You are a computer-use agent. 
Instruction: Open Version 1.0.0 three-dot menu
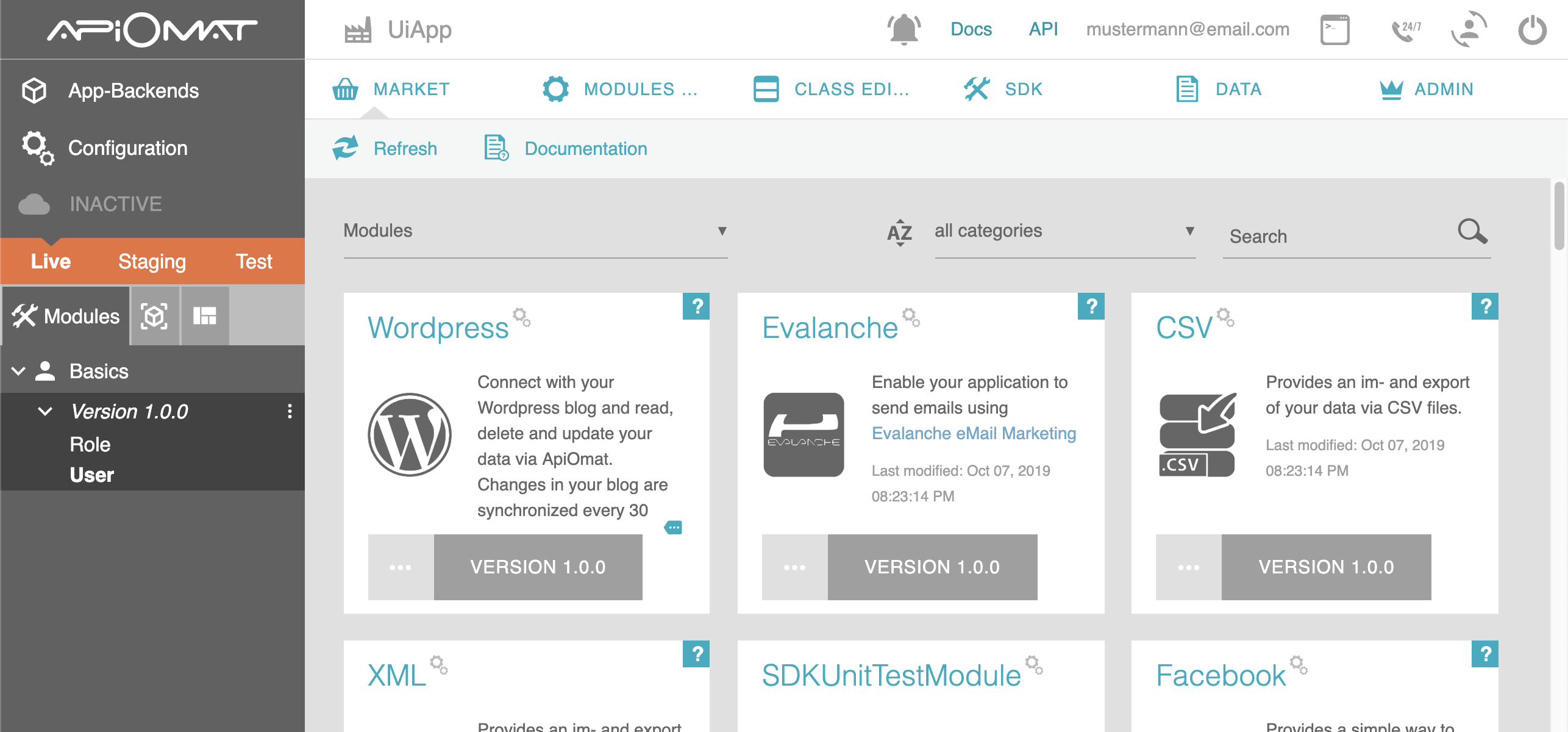point(290,412)
